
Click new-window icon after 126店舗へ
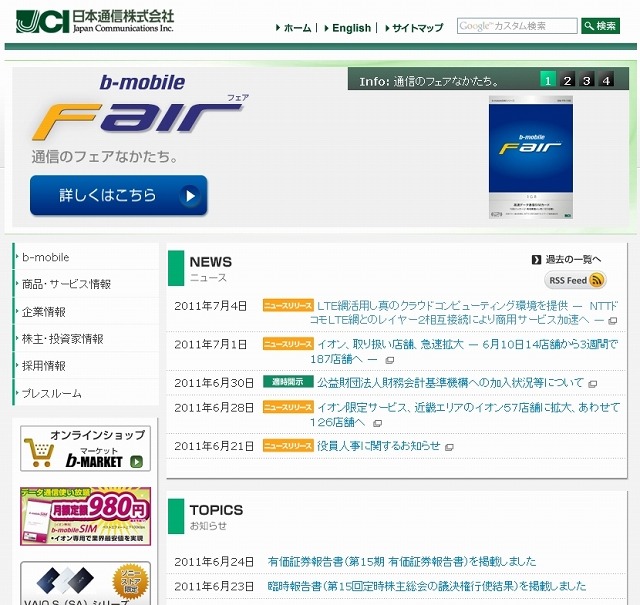pyautogui.click(x=378, y=423)
